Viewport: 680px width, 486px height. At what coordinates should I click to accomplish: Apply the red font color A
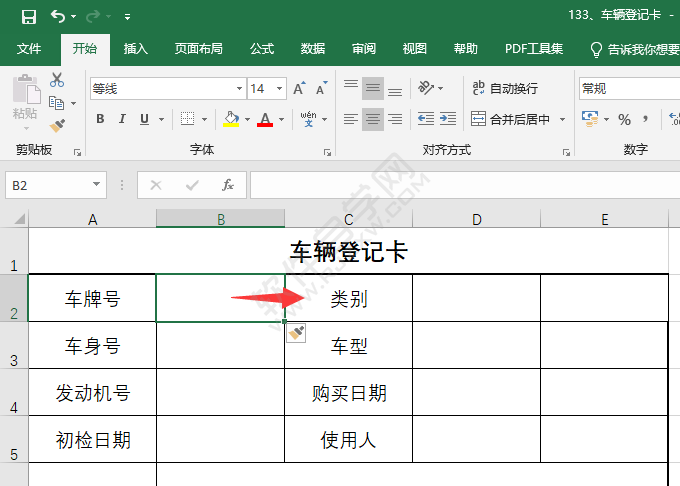pyautogui.click(x=265, y=118)
